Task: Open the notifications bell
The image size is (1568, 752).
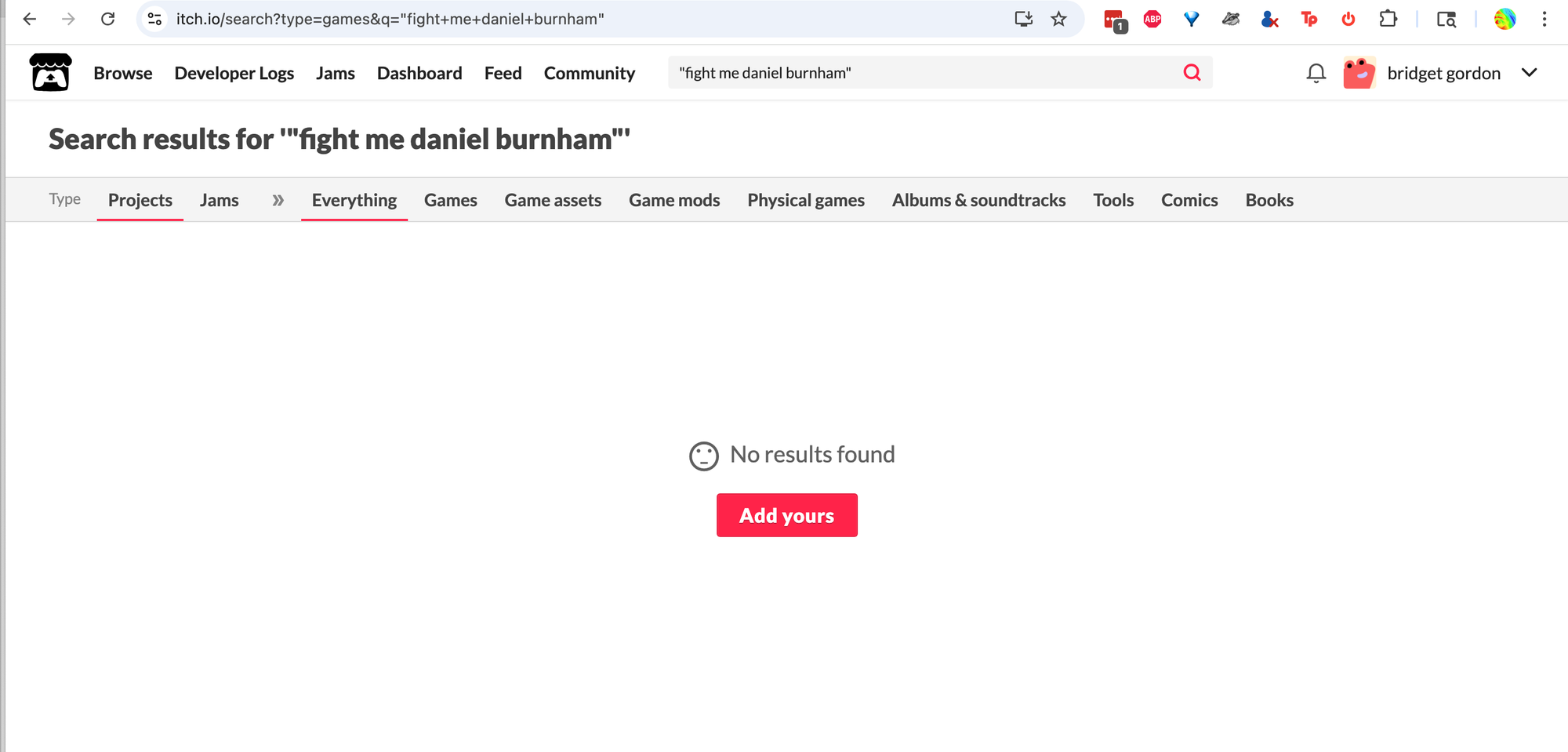Action: (1316, 73)
